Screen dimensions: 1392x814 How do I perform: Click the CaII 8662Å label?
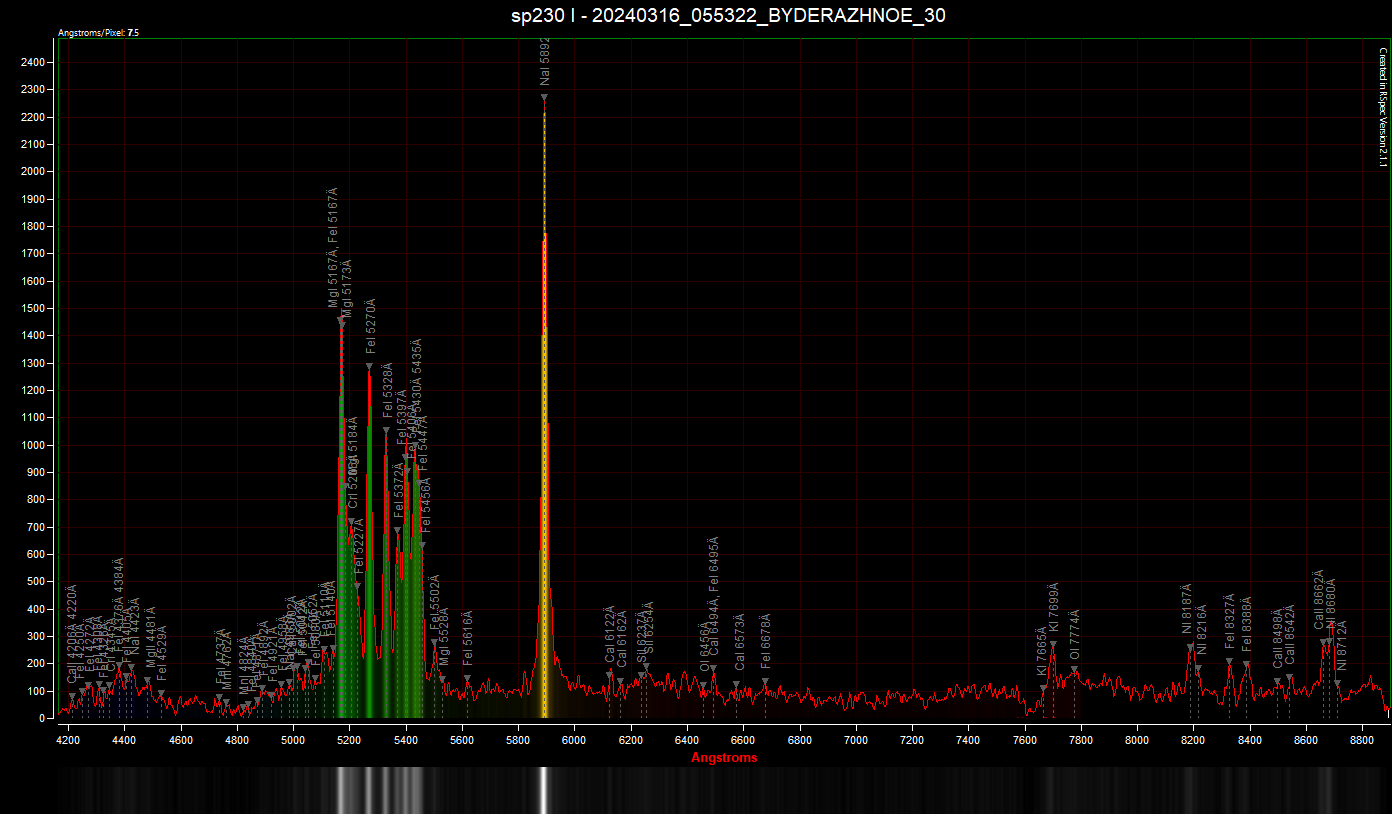pyautogui.click(x=1319, y=600)
